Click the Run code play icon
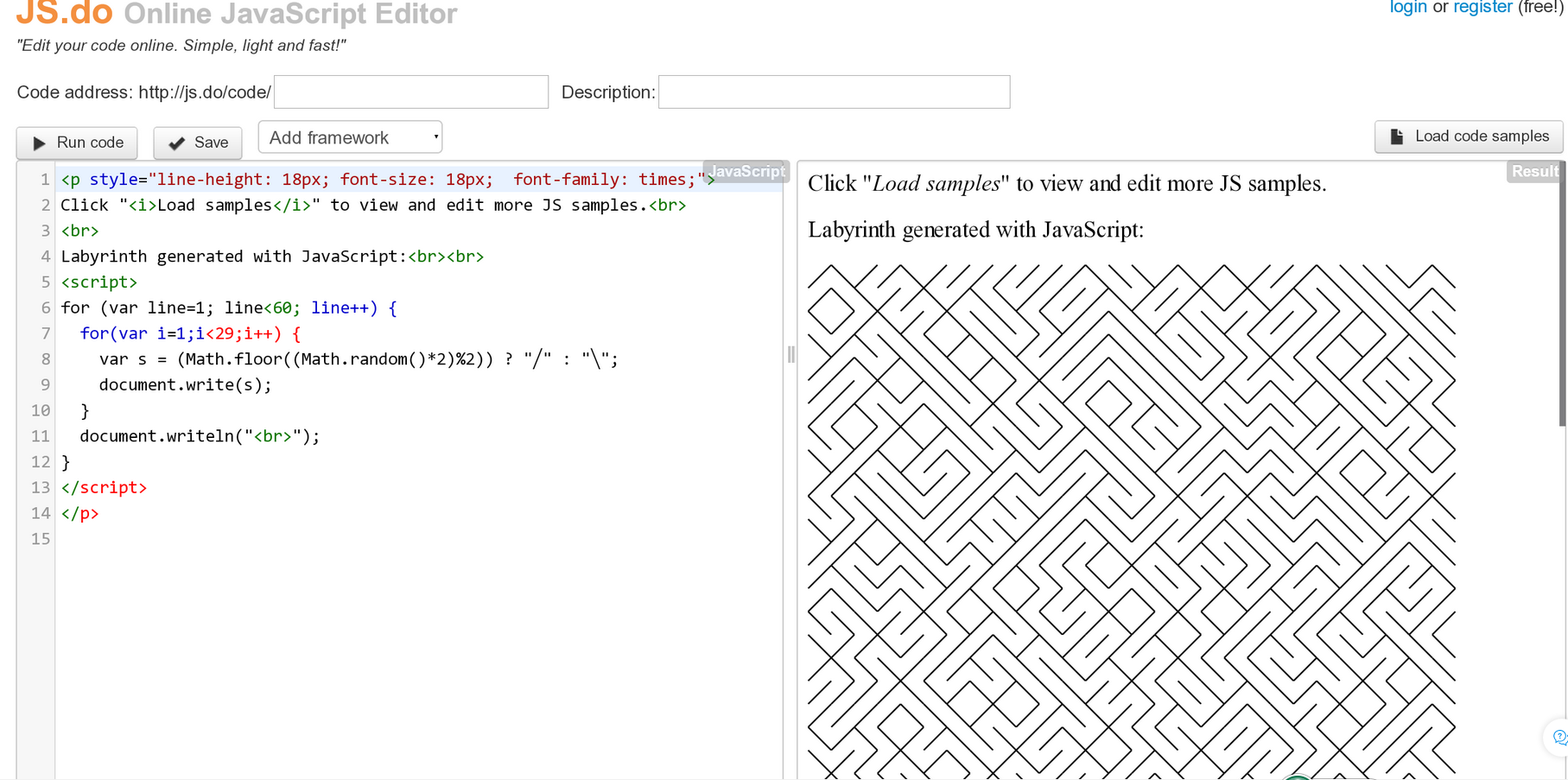This screenshot has height=780, width=1568. tap(40, 143)
